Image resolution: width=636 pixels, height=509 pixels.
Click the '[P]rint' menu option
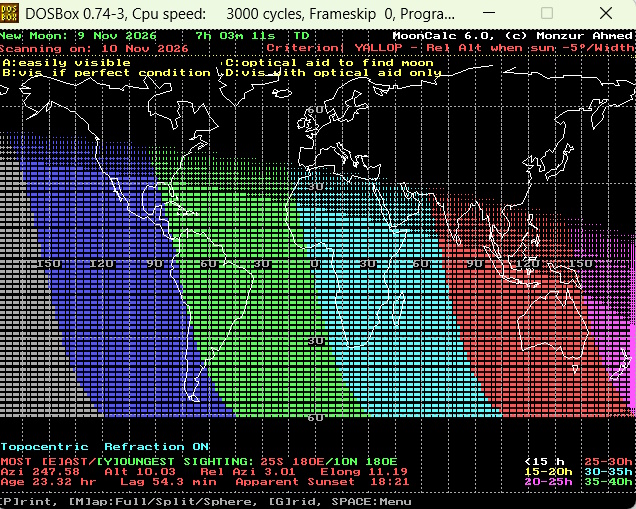pos(28,502)
